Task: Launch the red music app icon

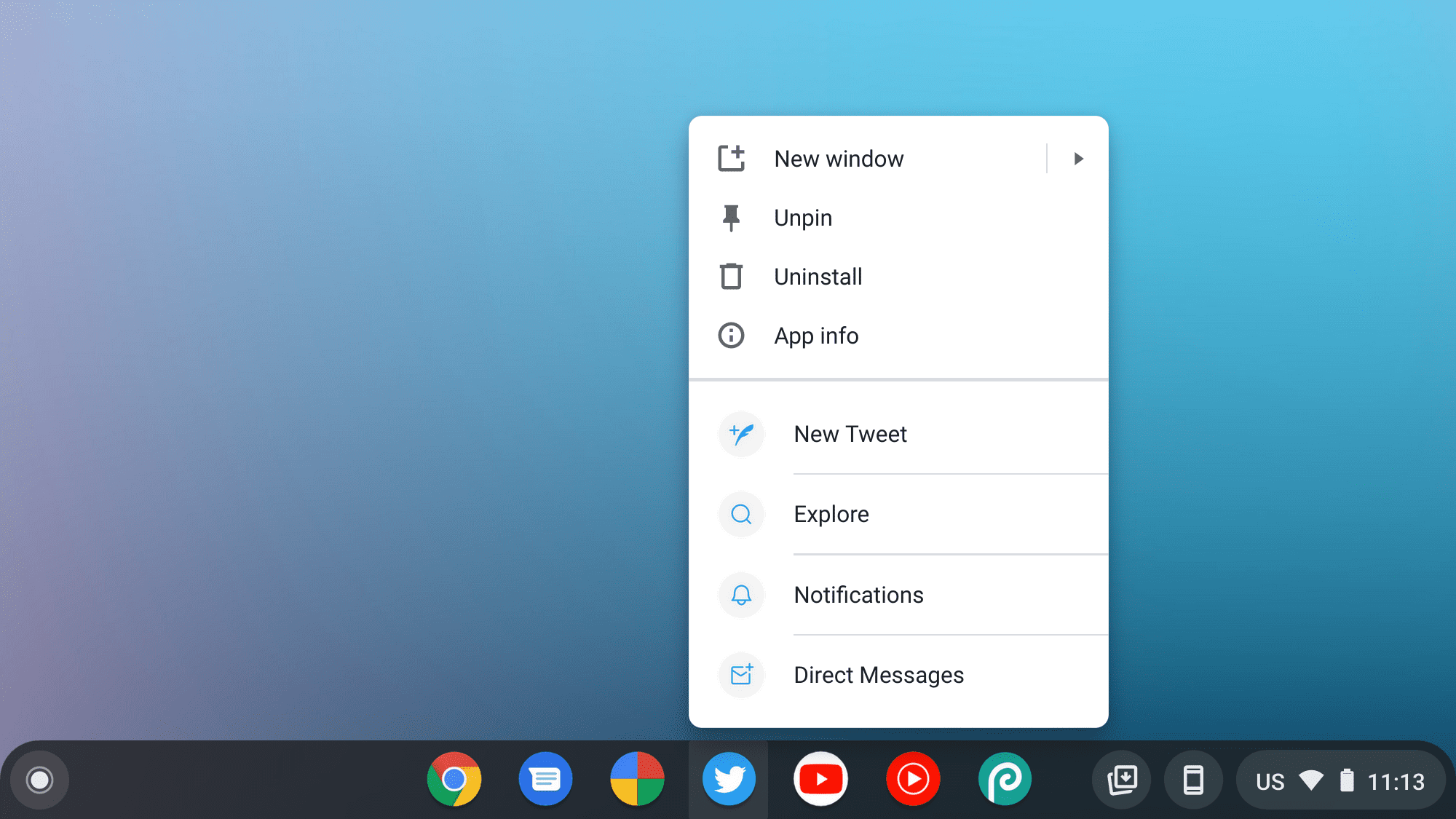Action: (912, 779)
